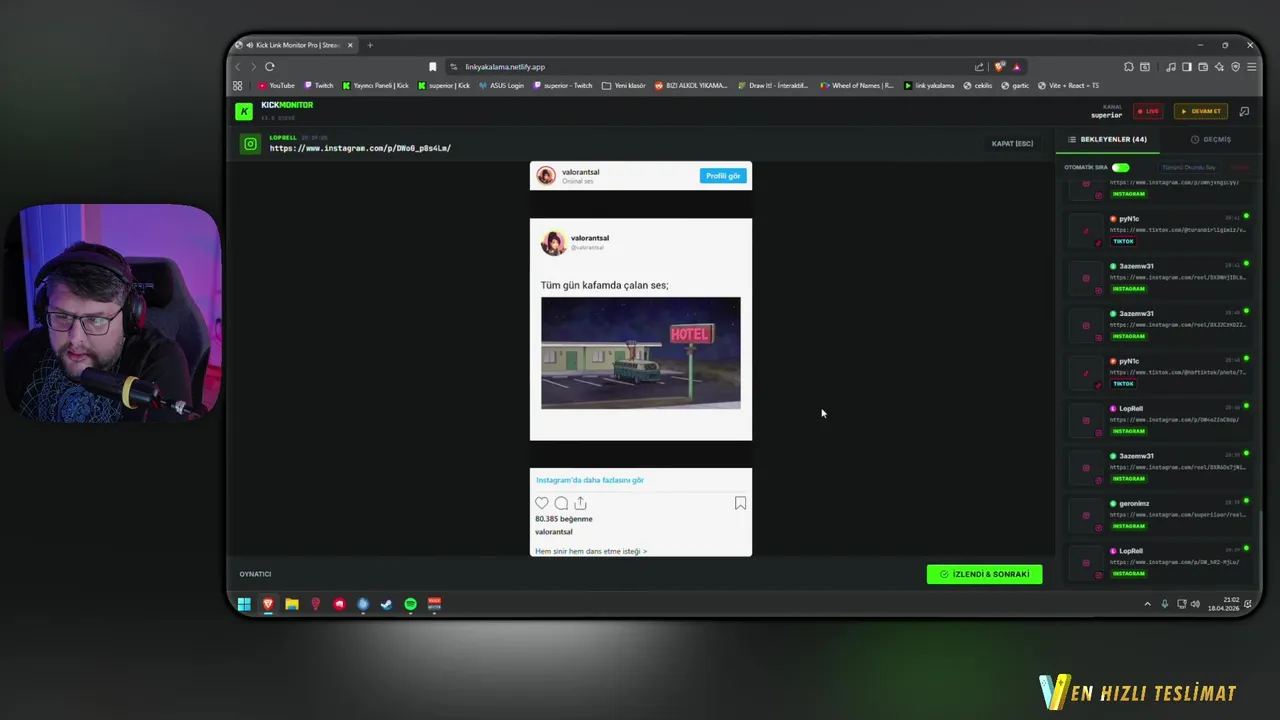
Task: Open File Explorer from the taskbar
Action: (291, 604)
